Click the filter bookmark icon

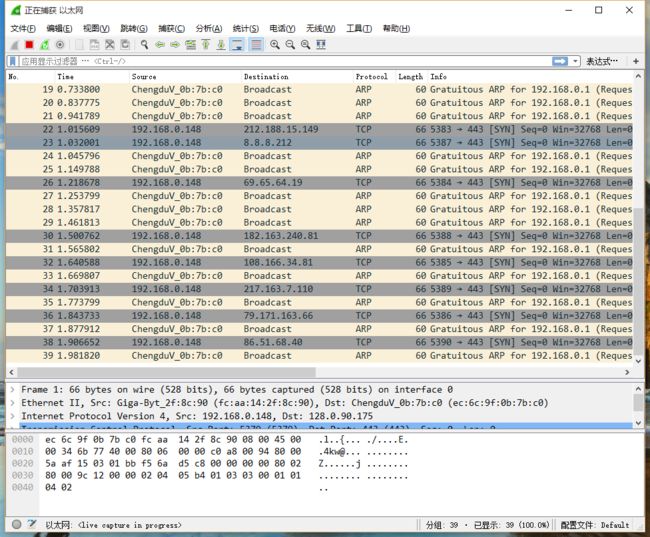click(x=13, y=61)
